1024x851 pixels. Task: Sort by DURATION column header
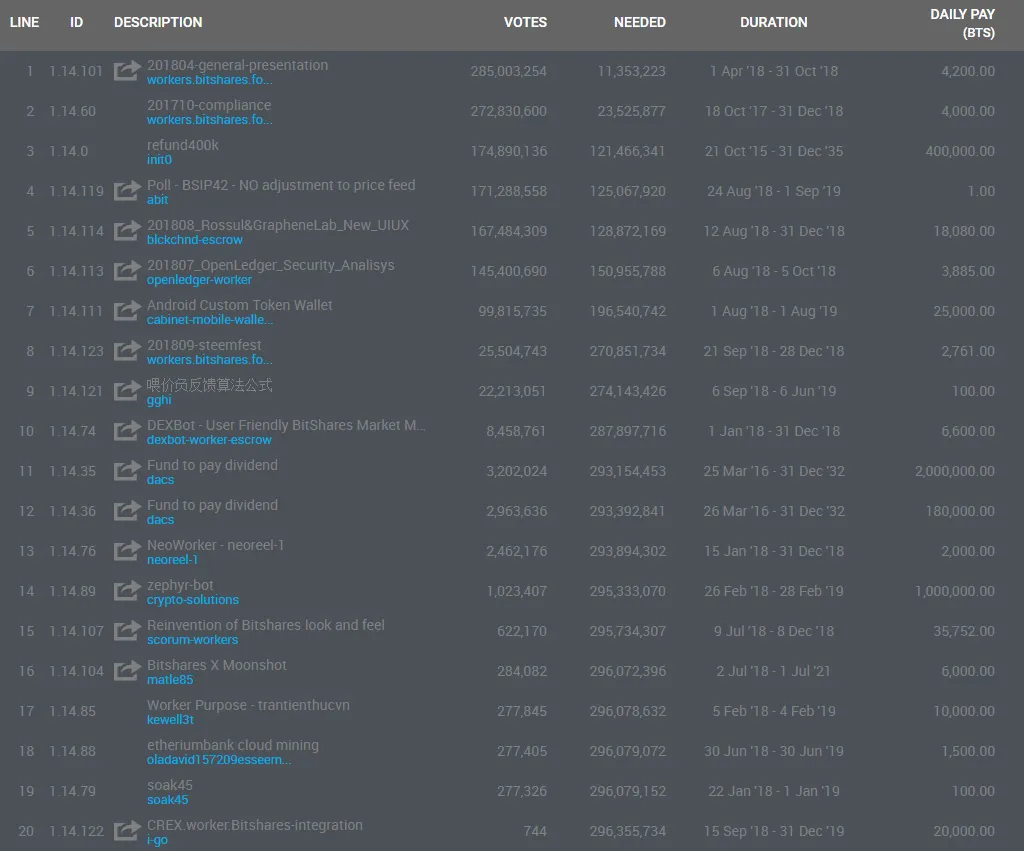[773, 22]
